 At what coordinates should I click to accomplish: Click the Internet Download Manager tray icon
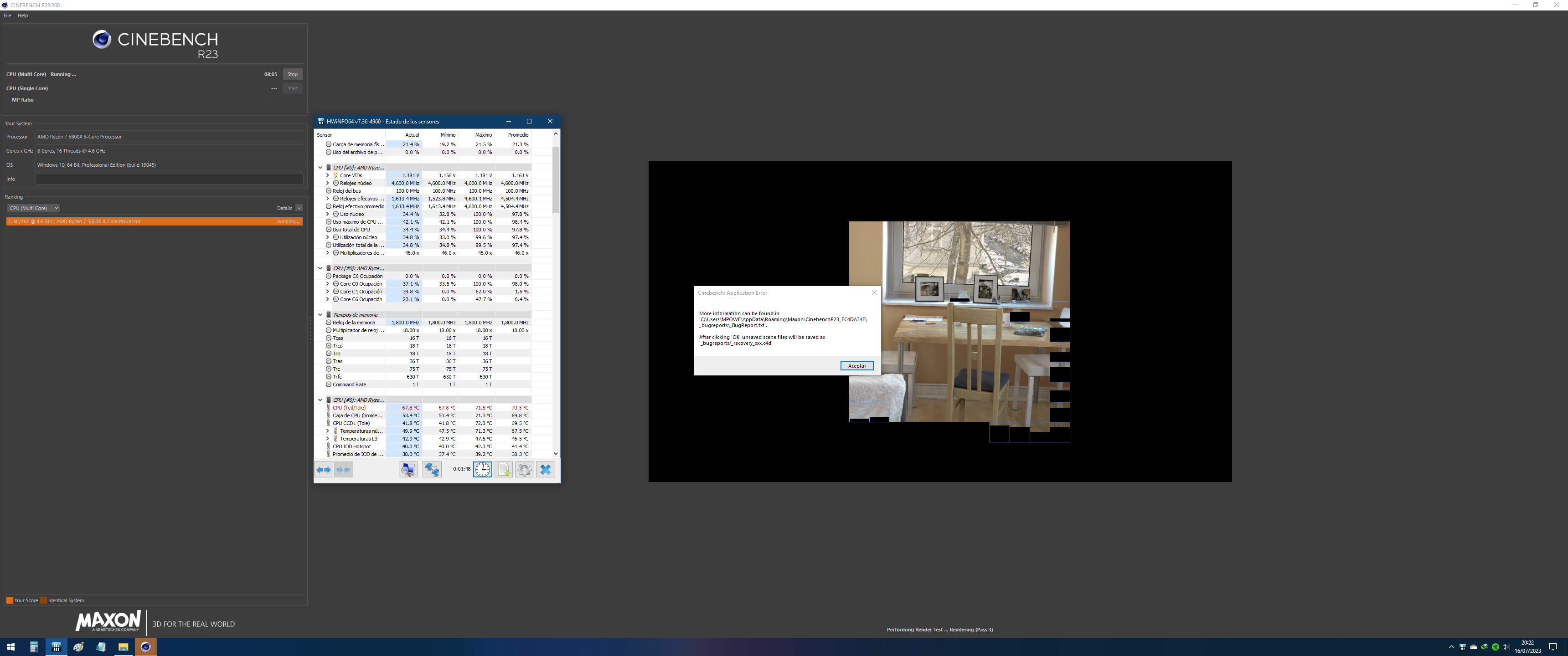click(1485, 647)
